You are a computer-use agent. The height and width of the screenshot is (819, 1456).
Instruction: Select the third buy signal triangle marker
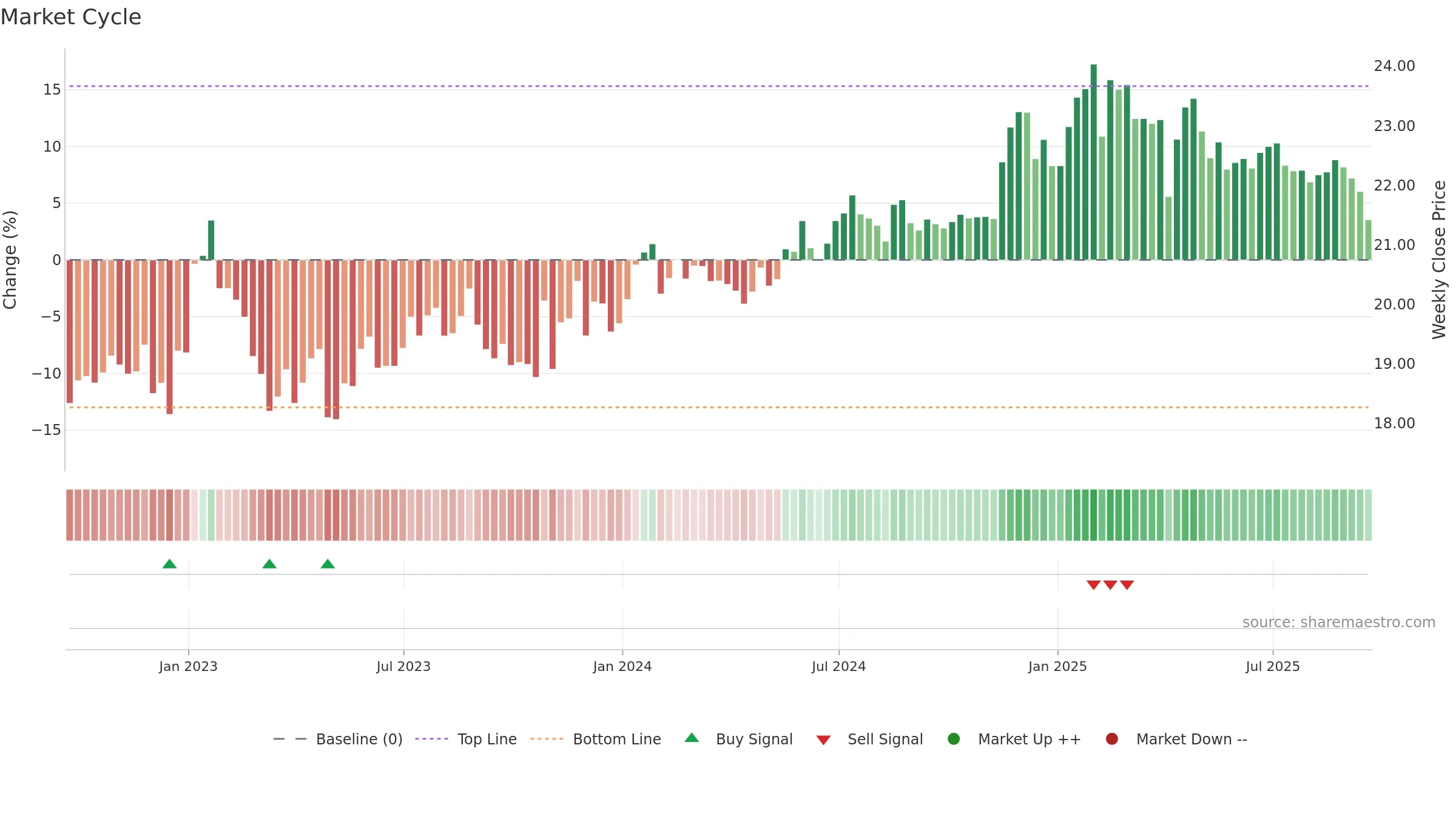point(328,564)
